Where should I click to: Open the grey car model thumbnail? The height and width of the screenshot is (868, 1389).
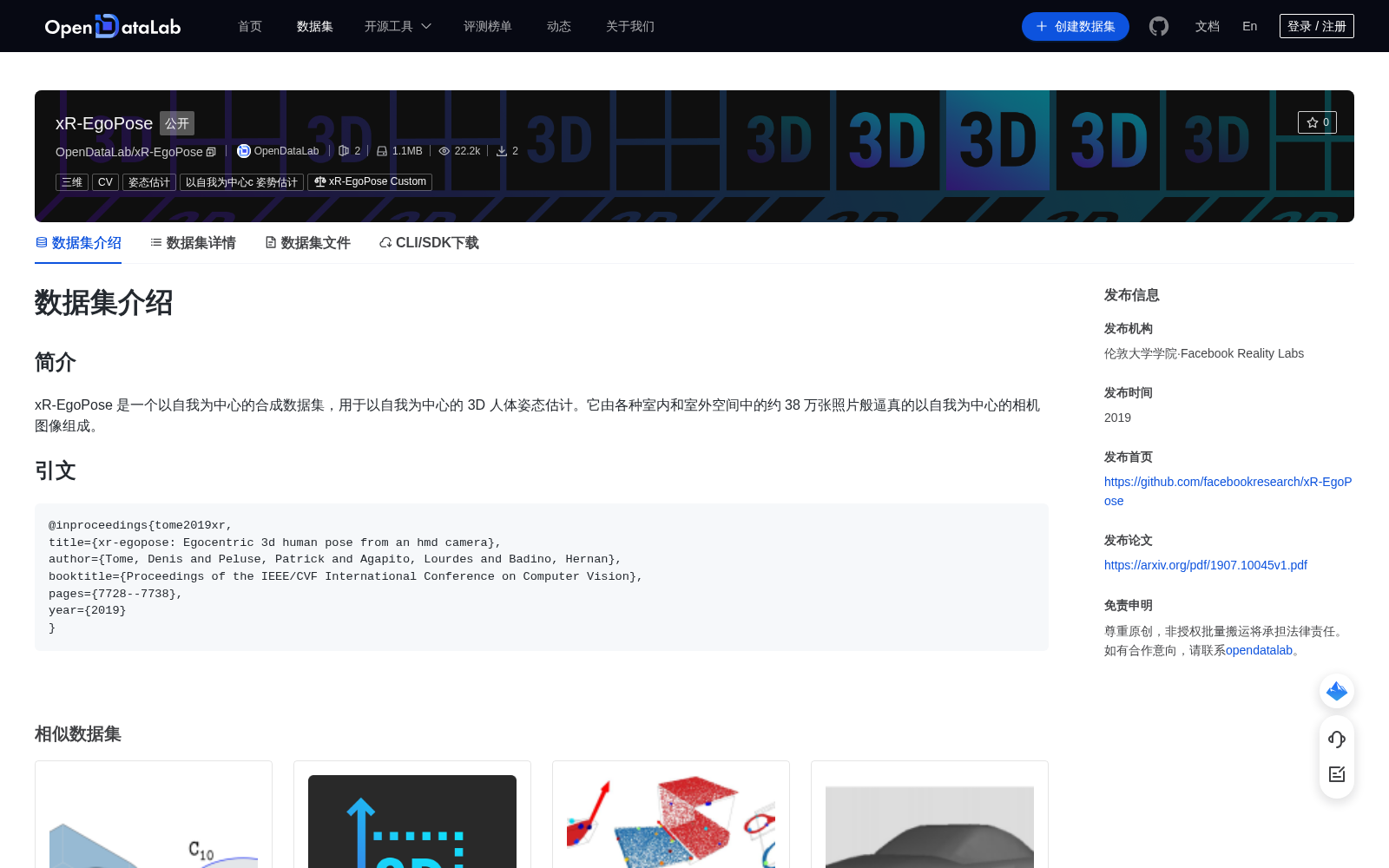930,826
